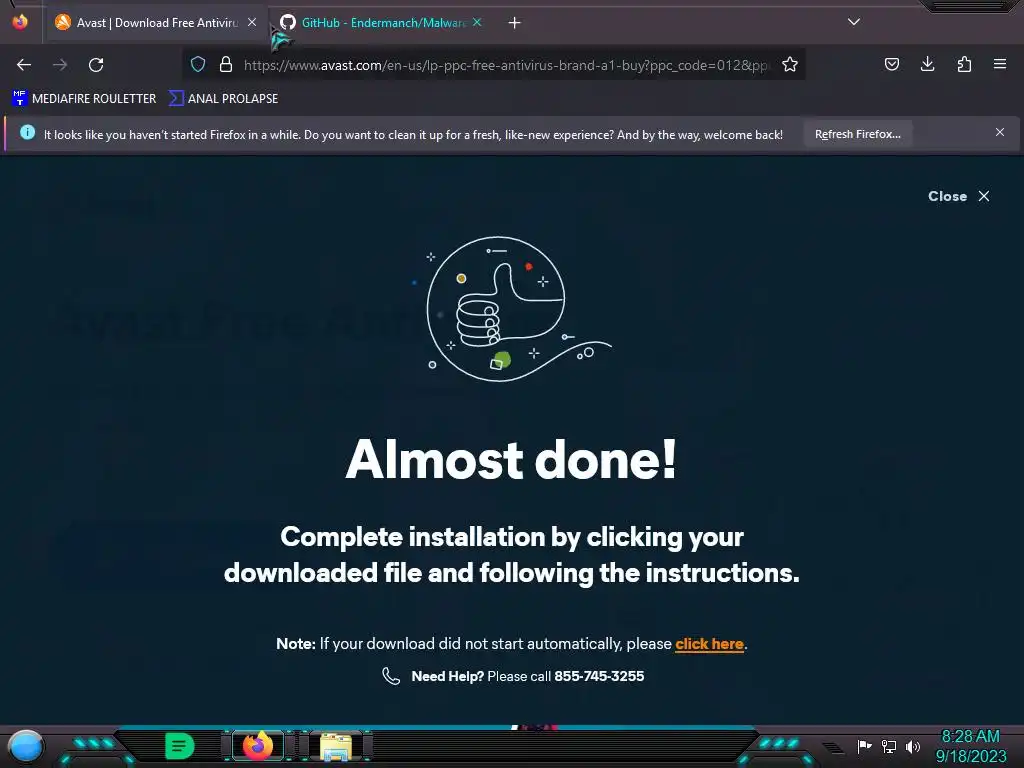
Task: Open a new browser tab
Action: (515, 23)
